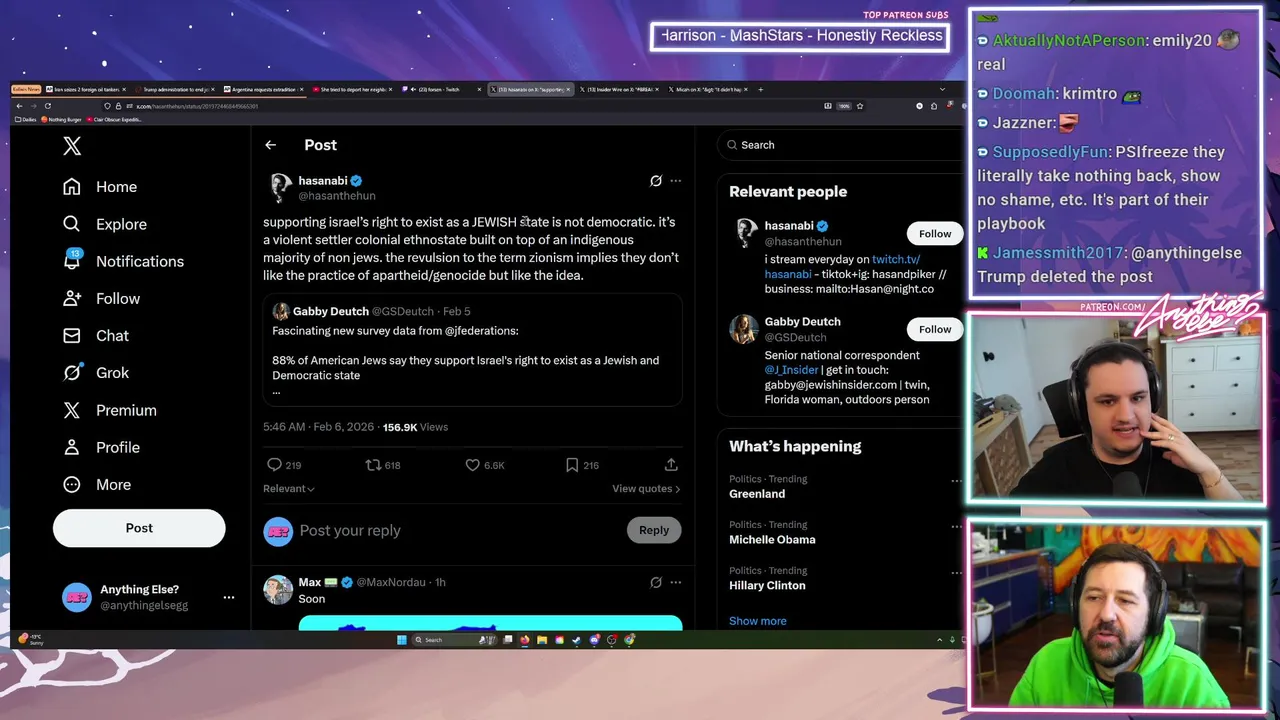Open the browser tab list dropdown arrow
Viewport: 1280px width, 720px height.
pyautogui.click(x=942, y=89)
